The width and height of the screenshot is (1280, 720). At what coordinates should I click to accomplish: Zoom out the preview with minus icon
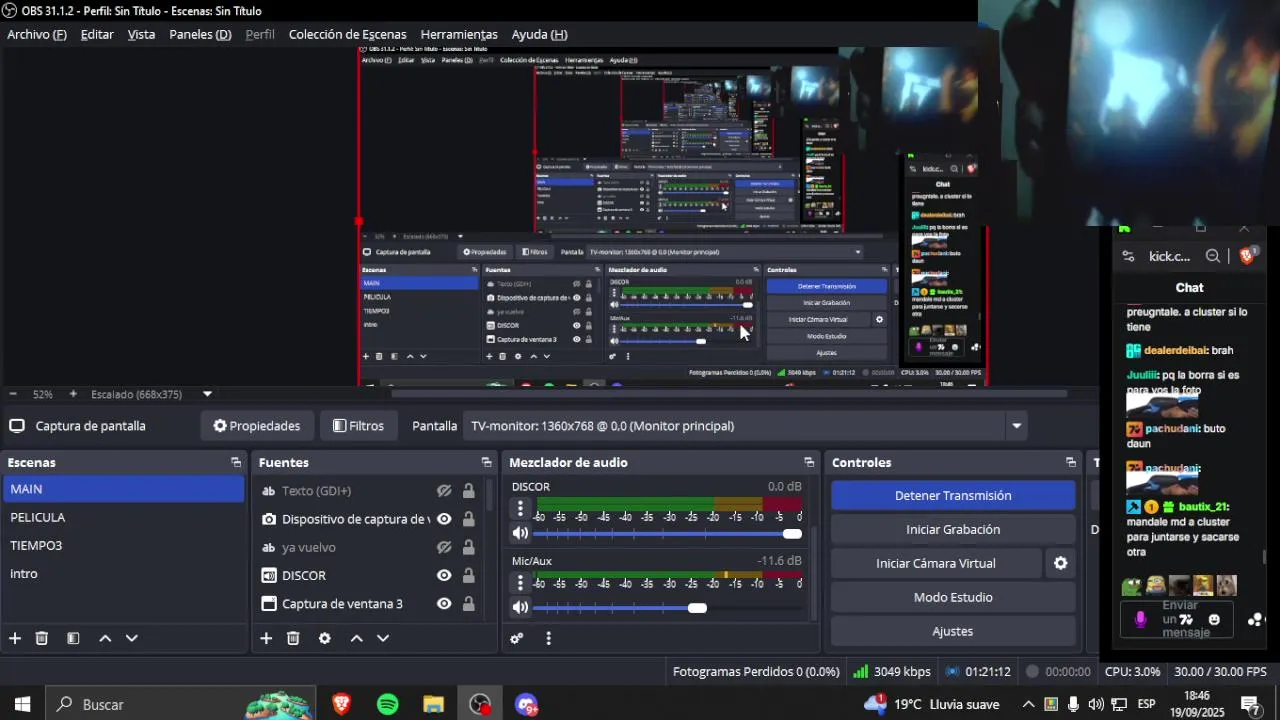click(13, 394)
